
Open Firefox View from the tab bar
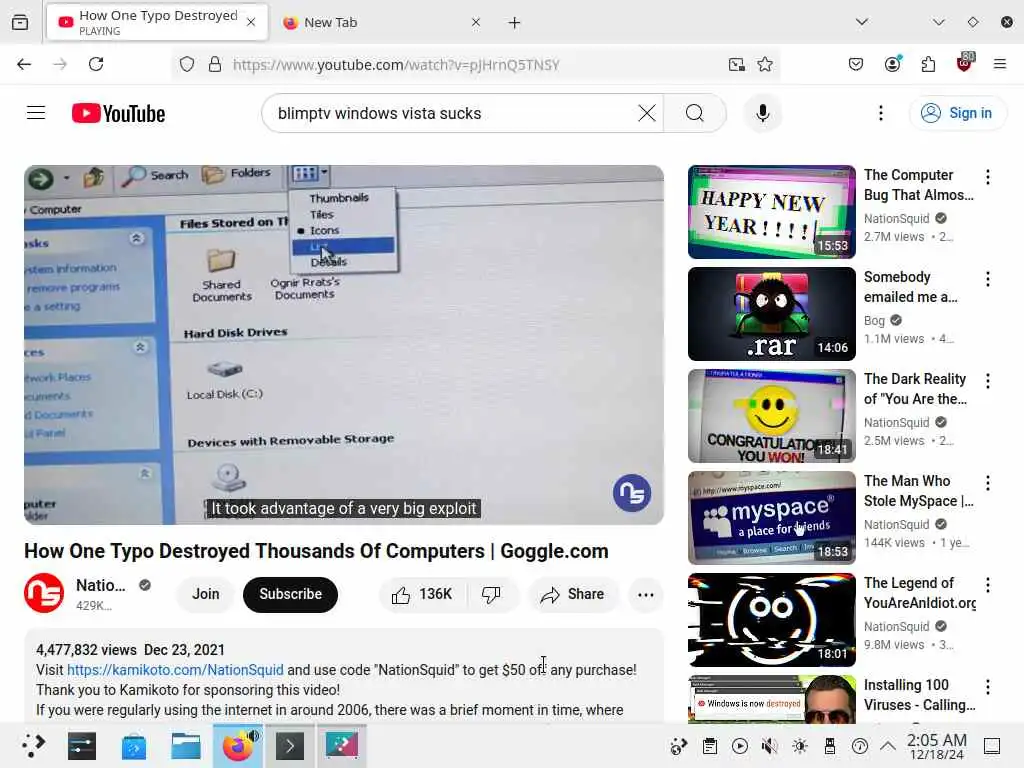point(20,22)
